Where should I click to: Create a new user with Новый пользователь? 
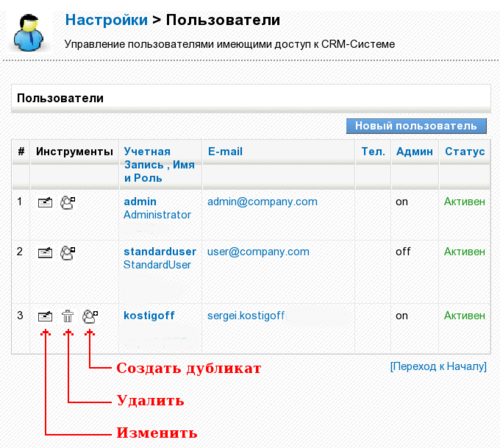[x=416, y=126]
